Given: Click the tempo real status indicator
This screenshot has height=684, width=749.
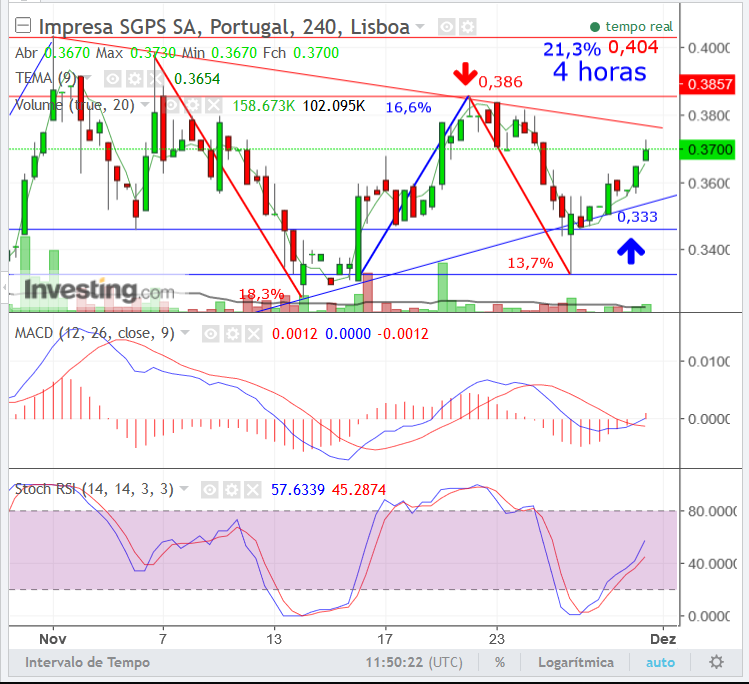Looking at the screenshot, I should 631,27.
